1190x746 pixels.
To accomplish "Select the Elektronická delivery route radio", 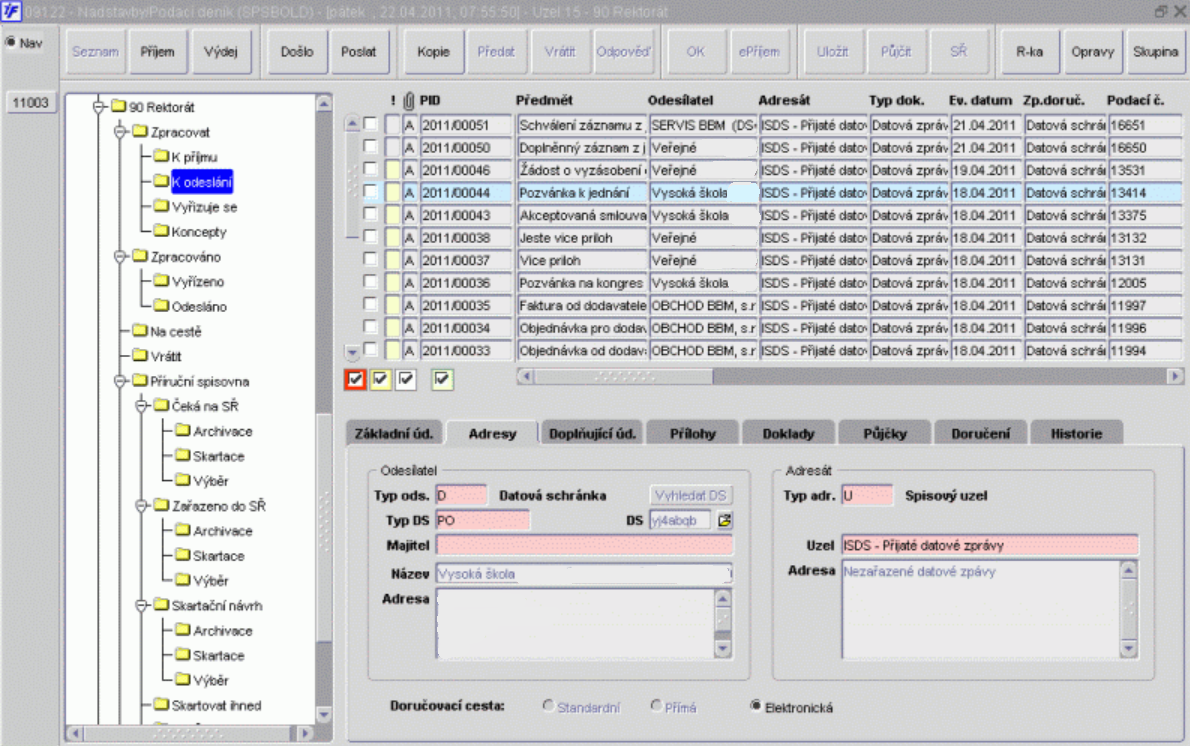I will 756,706.
